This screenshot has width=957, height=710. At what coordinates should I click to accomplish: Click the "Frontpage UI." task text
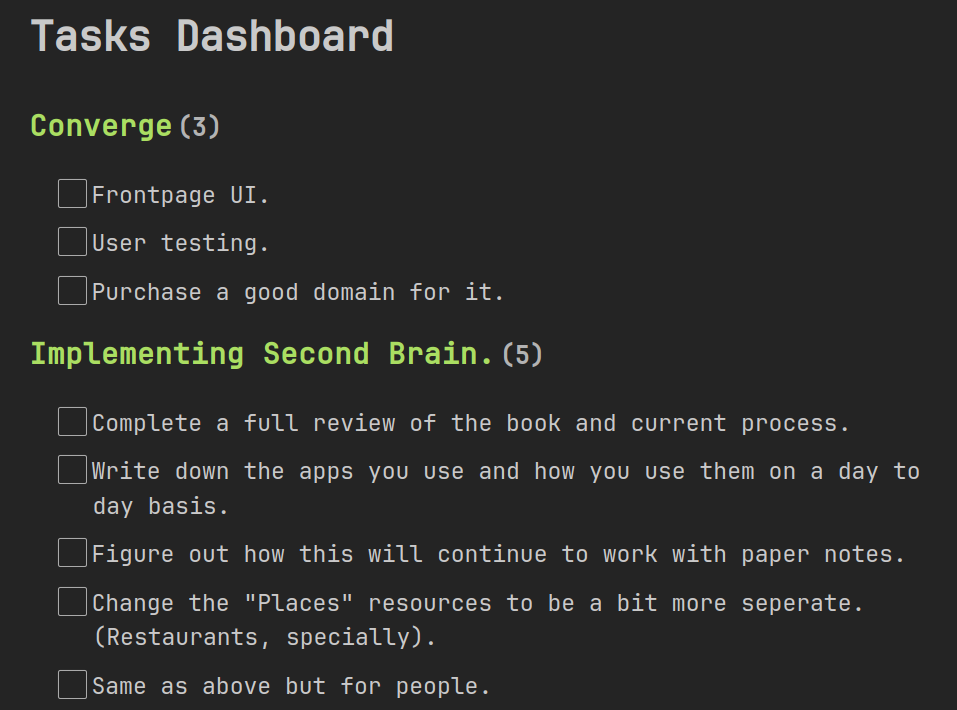(x=181, y=195)
